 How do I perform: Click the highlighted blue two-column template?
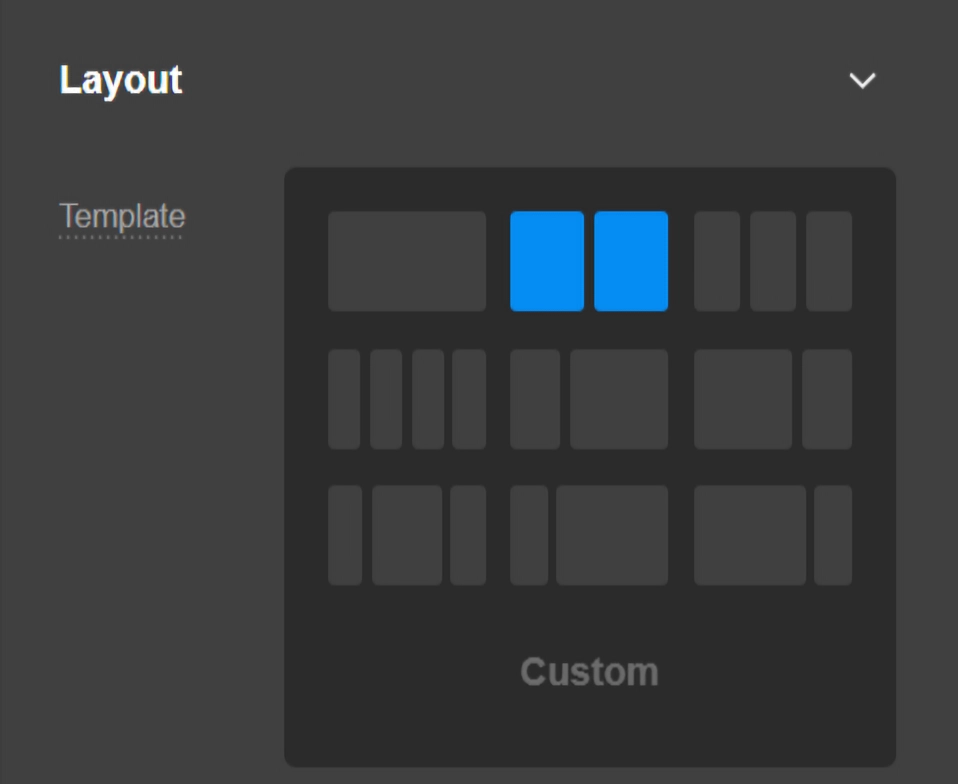(x=589, y=260)
